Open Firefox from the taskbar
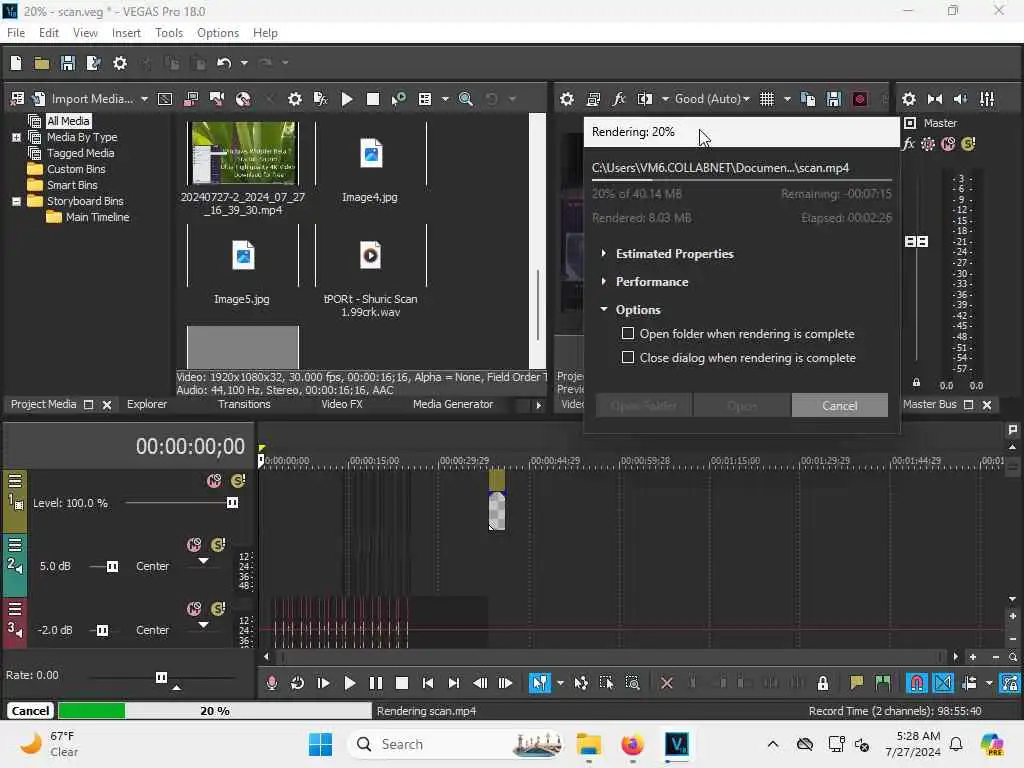This screenshot has width=1024, height=768. click(632, 744)
